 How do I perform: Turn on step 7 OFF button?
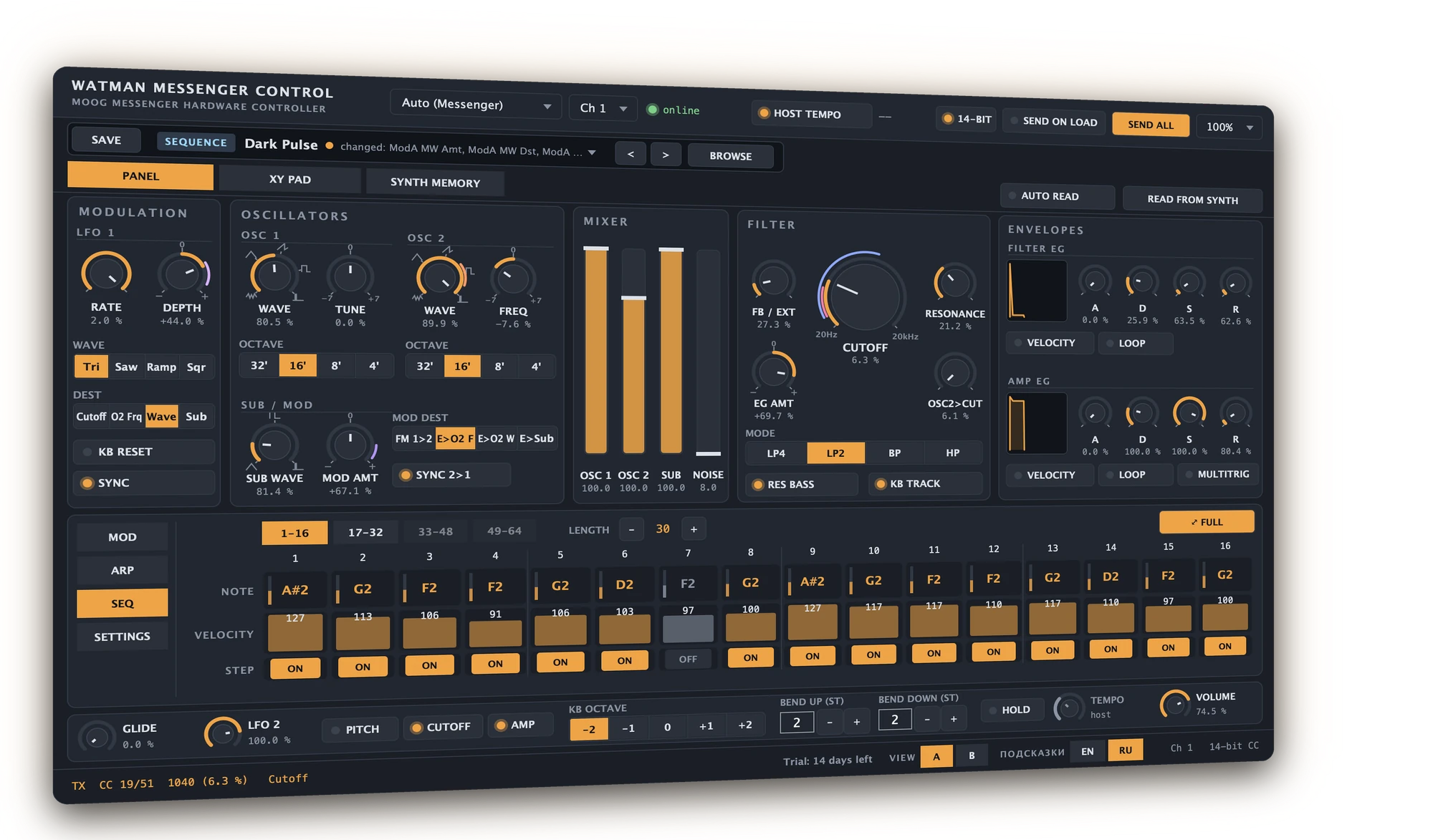coord(688,659)
